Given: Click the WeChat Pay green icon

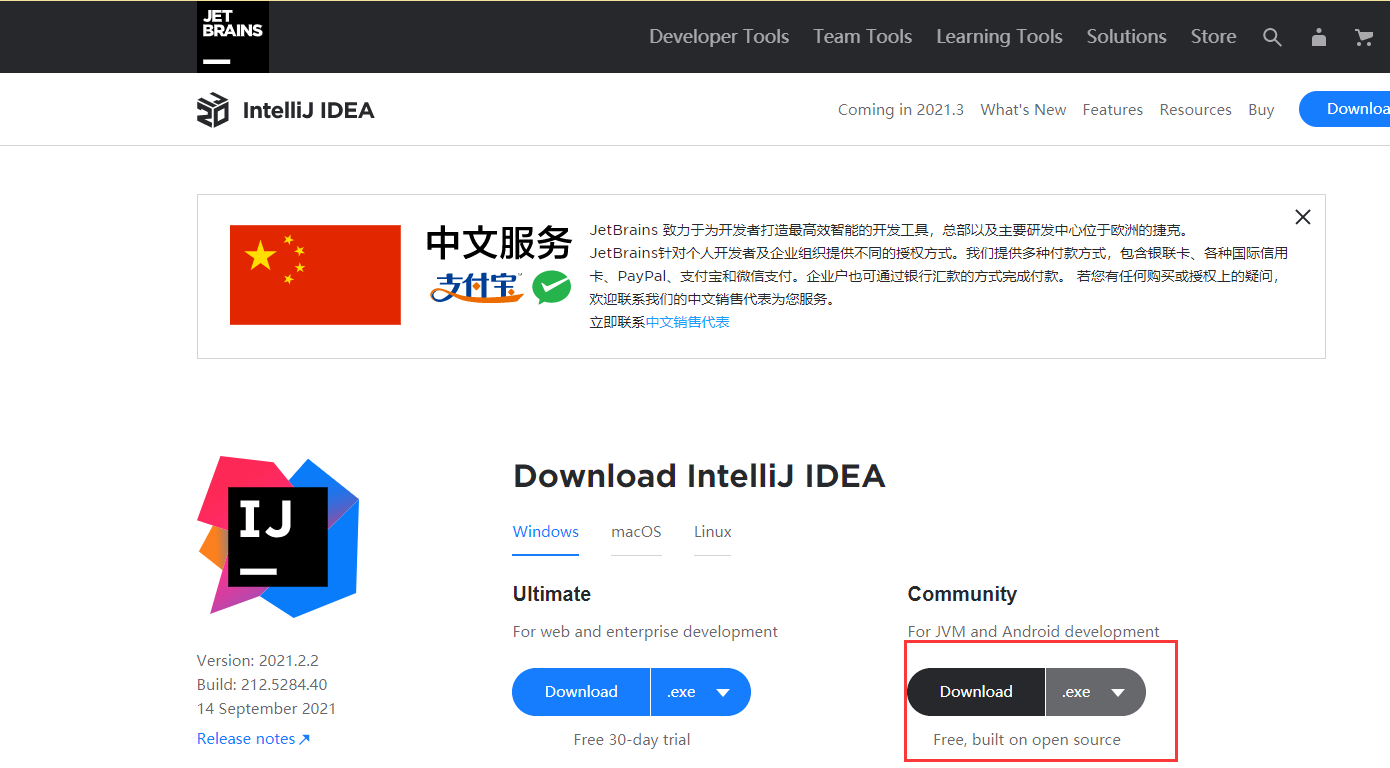Looking at the screenshot, I should [551, 287].
